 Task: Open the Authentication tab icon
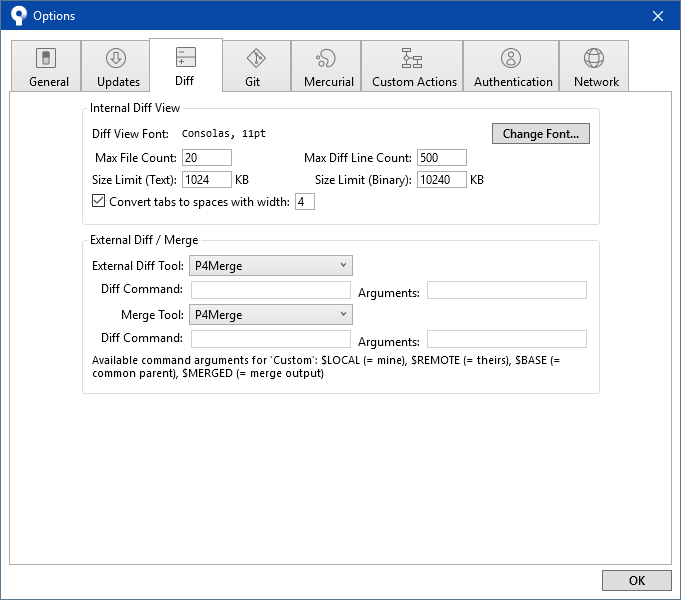(511, 58)
